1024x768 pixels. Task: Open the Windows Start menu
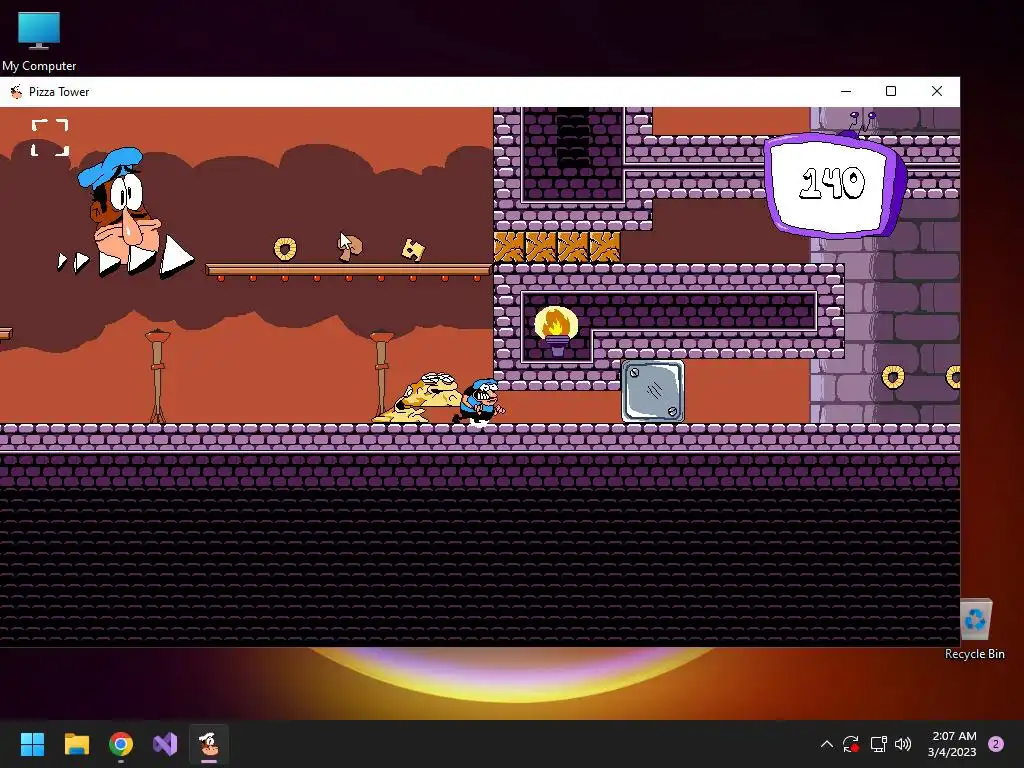[32, 744]
